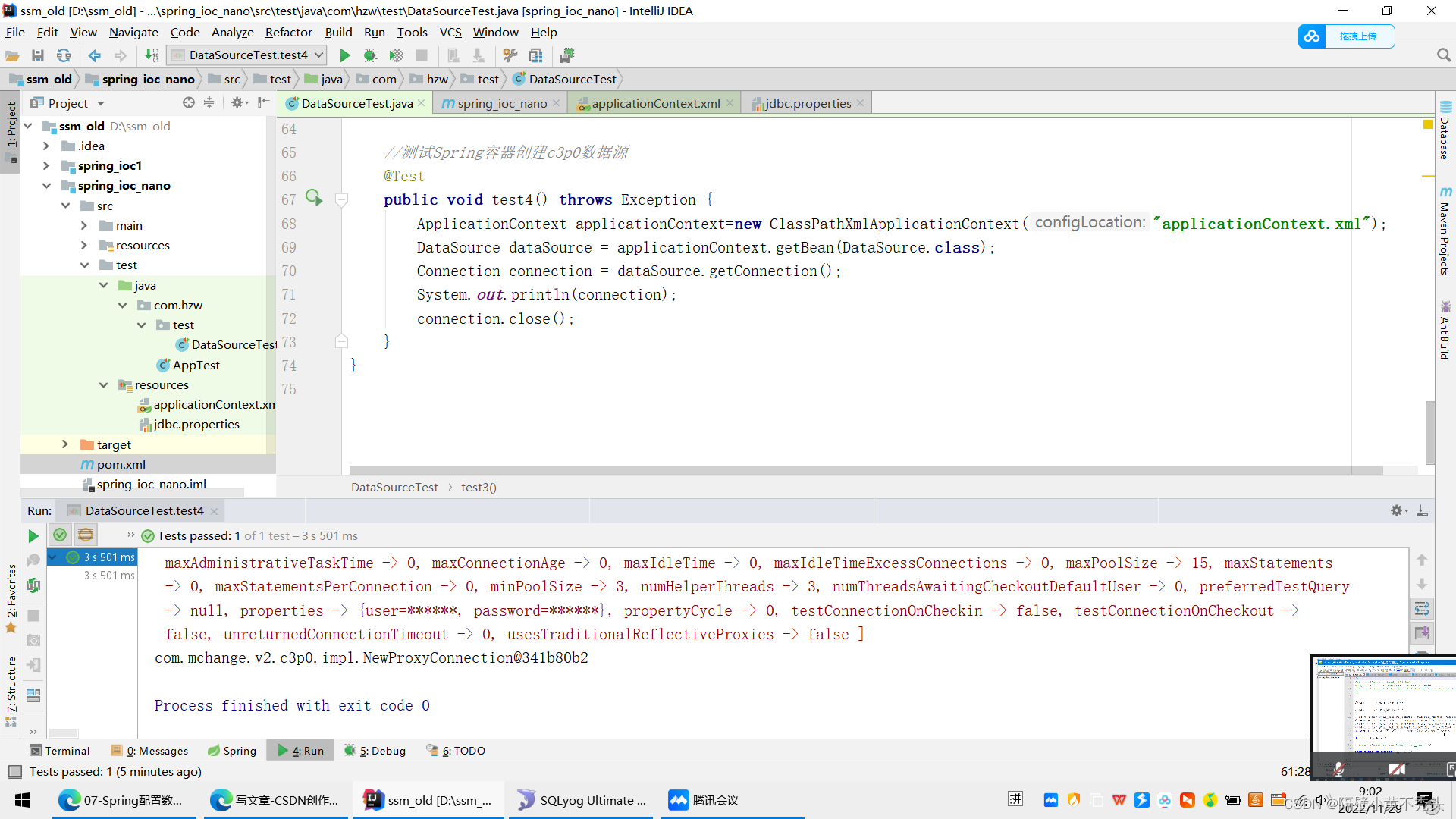Open Project Structure toolbar icon
The image size is (1456, 819).
535,55
